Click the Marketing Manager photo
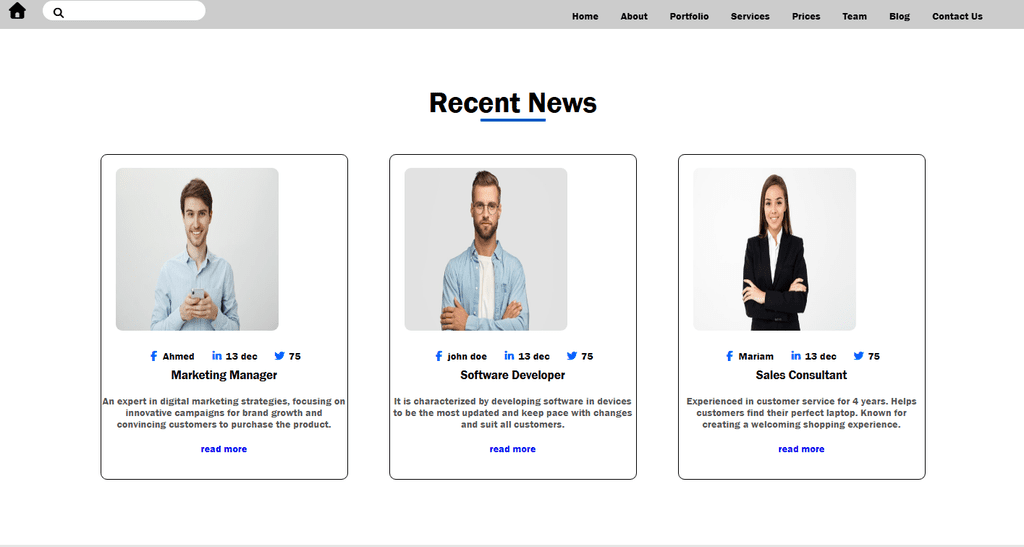The image size is (1024, 547). pyautogui.click(x=197, y=249)
